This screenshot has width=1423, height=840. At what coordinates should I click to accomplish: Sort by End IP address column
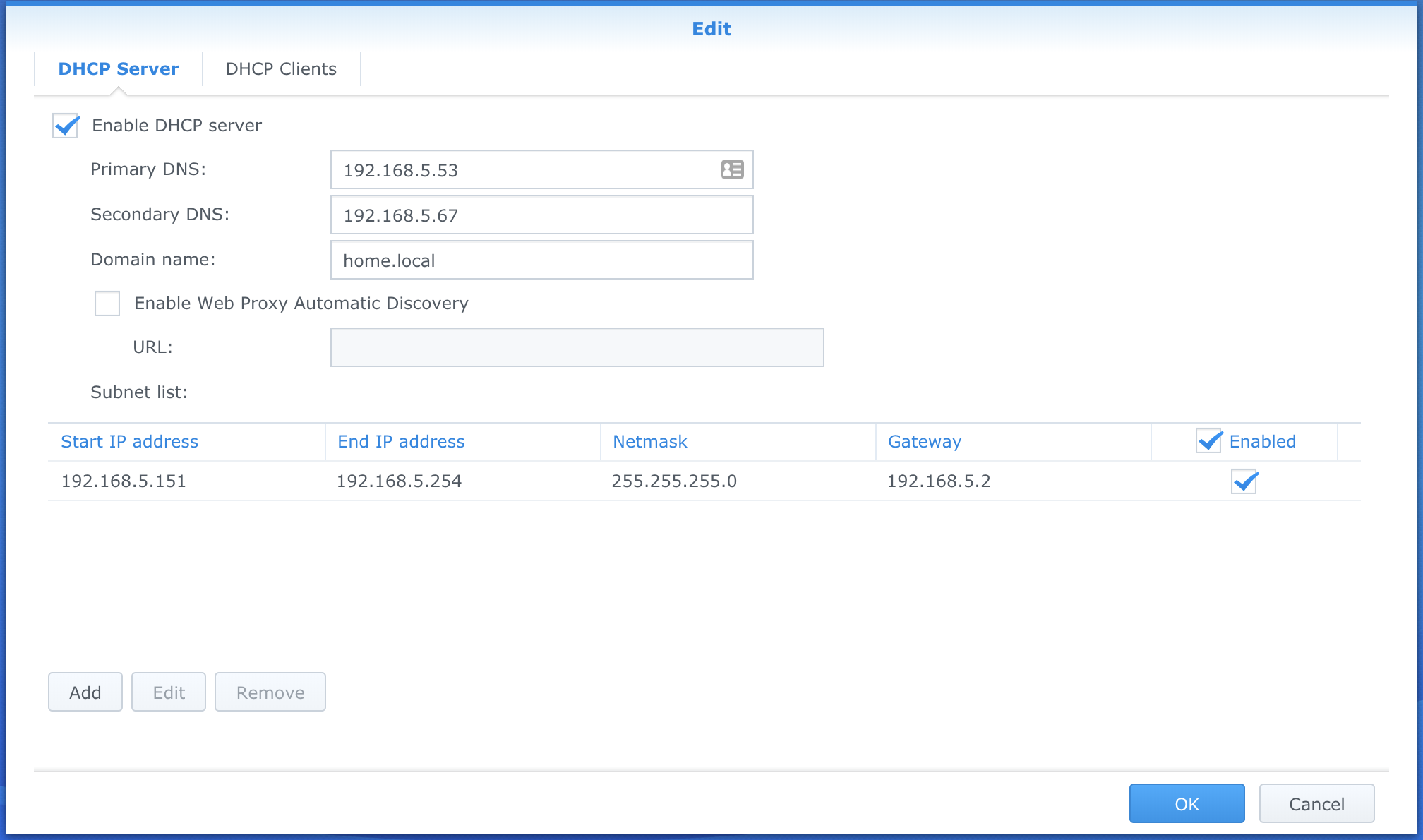click(x=401, y=442)
